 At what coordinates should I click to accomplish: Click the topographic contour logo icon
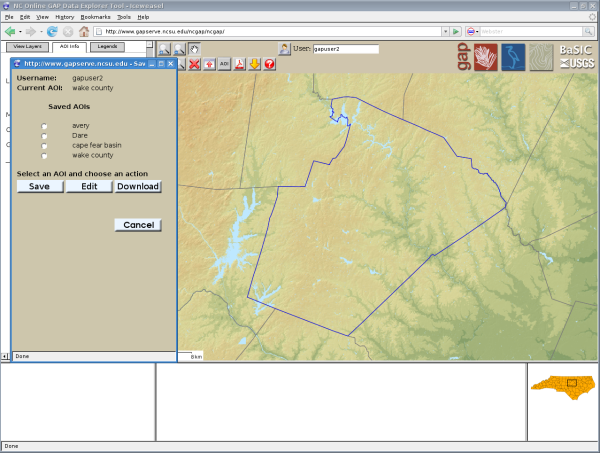point(541,57)
